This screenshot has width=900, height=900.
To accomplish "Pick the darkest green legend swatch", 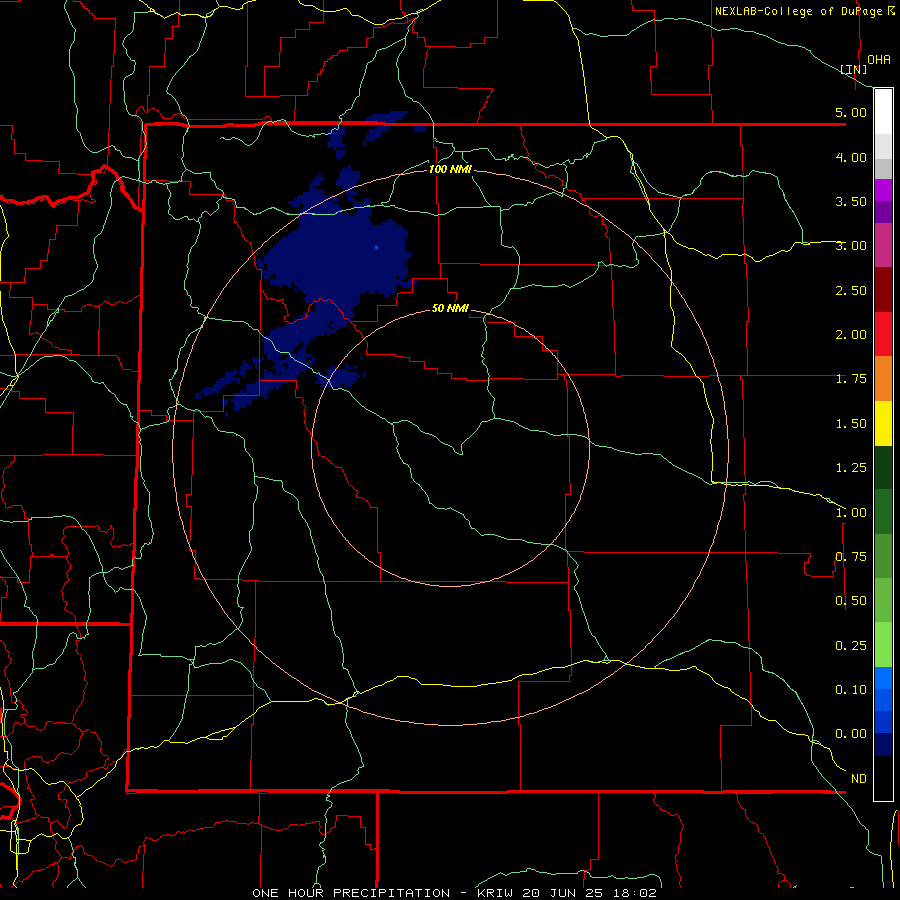I will click(x=883, y=467).
